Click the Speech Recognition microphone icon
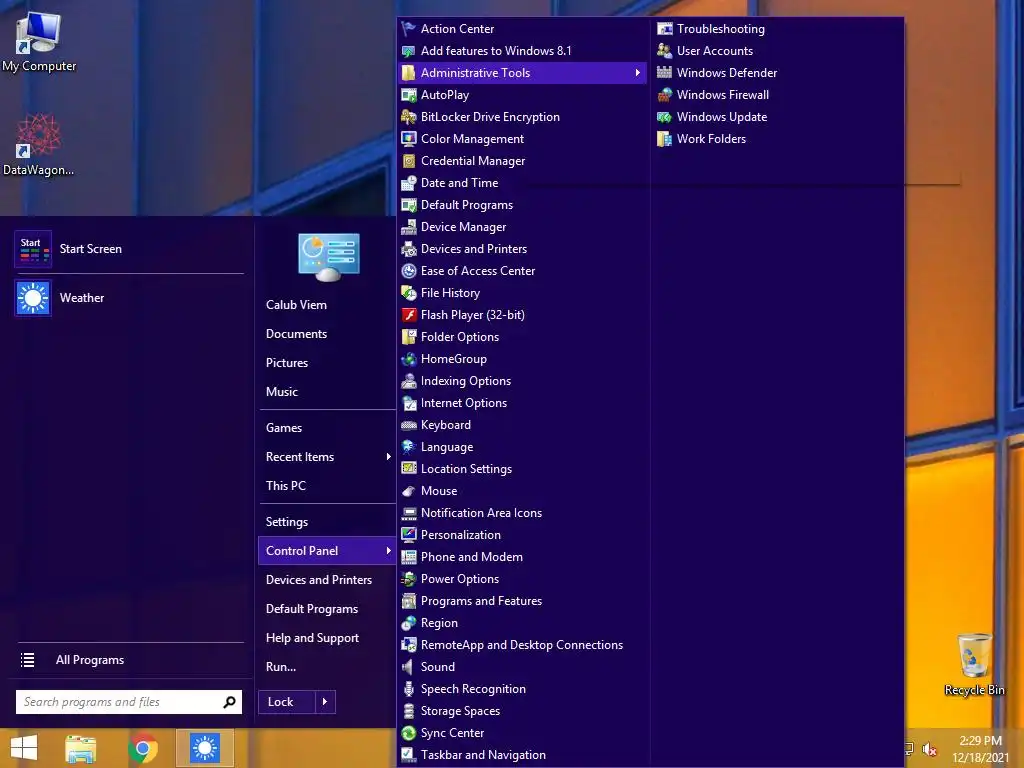1024x768 pixels. click(x=409, y=689)
